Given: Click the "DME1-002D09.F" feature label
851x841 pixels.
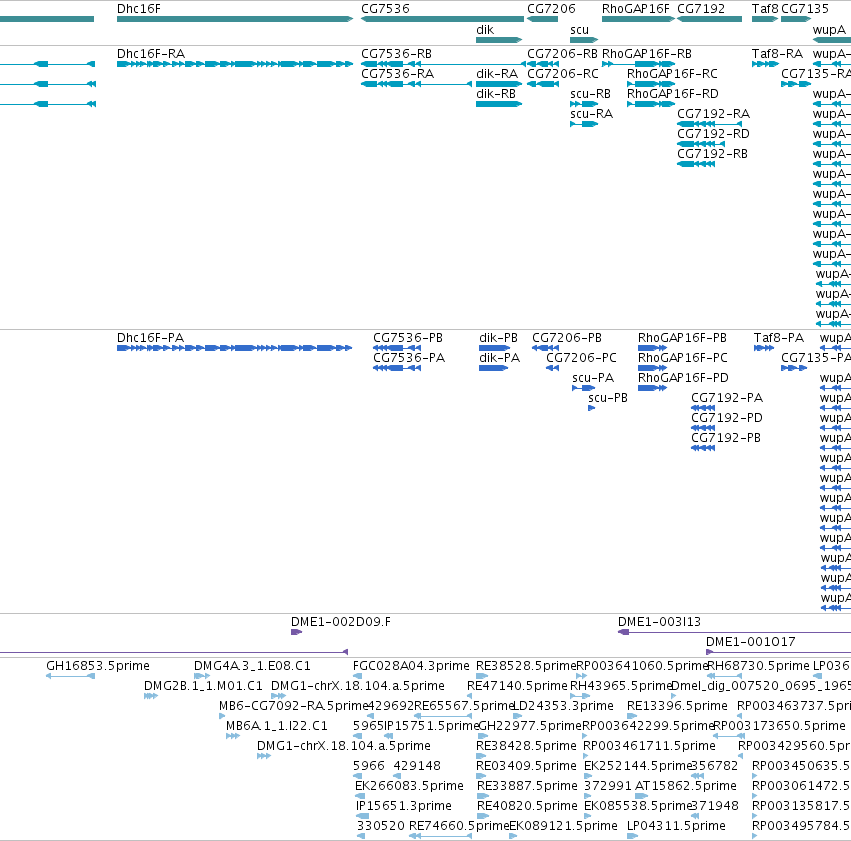Looking at the screenshot, I should click(341, 622).
